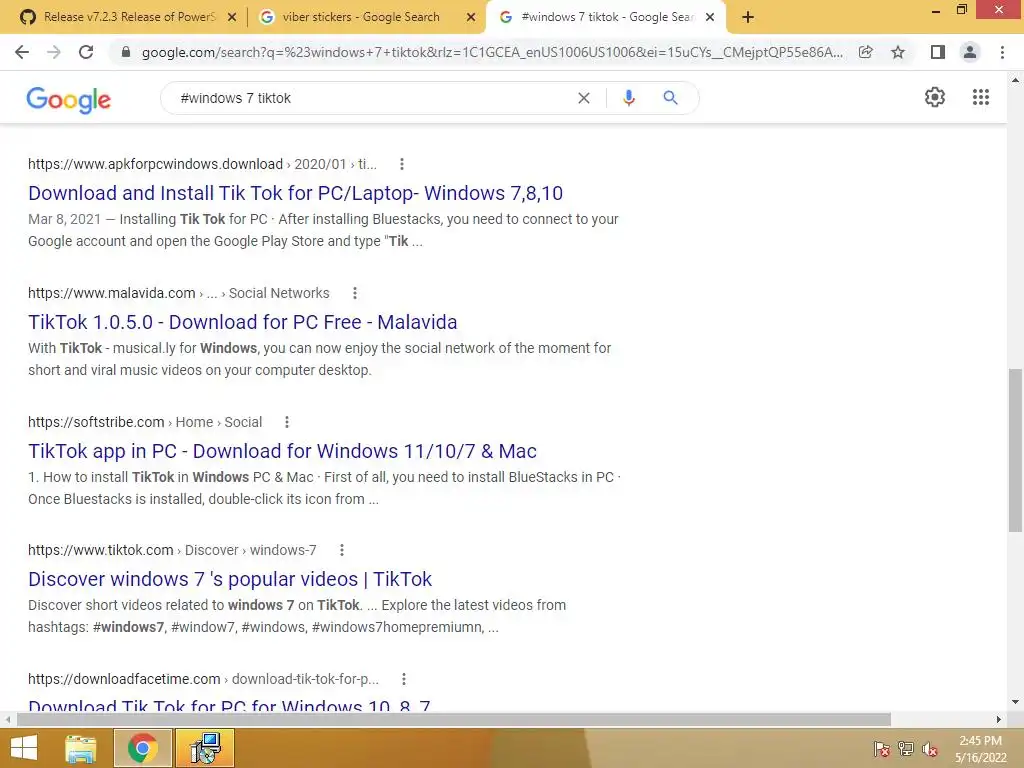This screenshot has width=1024, height=768.
Task: Open options for tiktok.com result
Action: (x=342, y=551)
